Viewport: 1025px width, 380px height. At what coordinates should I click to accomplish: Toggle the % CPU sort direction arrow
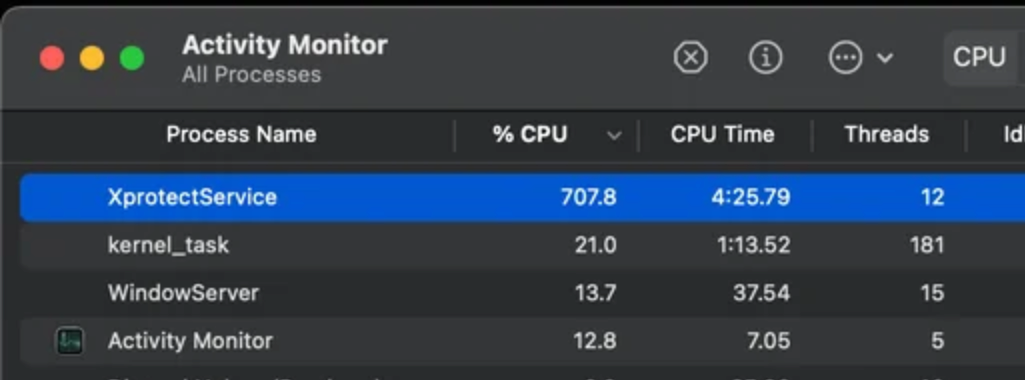pos(614,135)
